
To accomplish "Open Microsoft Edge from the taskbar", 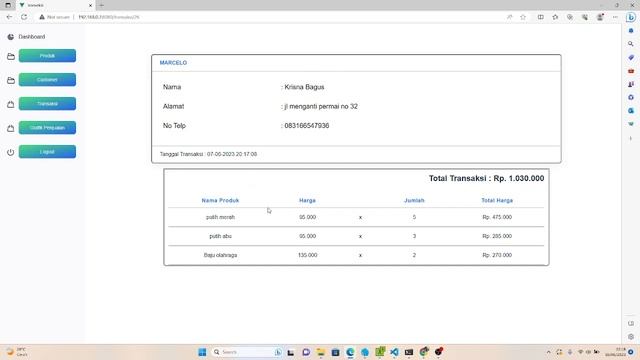I will 350,352.
